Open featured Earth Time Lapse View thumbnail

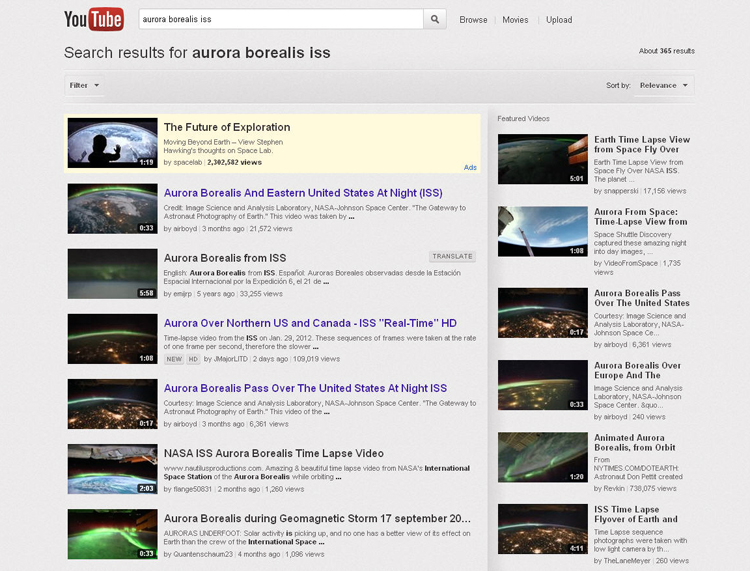[542, 159]
